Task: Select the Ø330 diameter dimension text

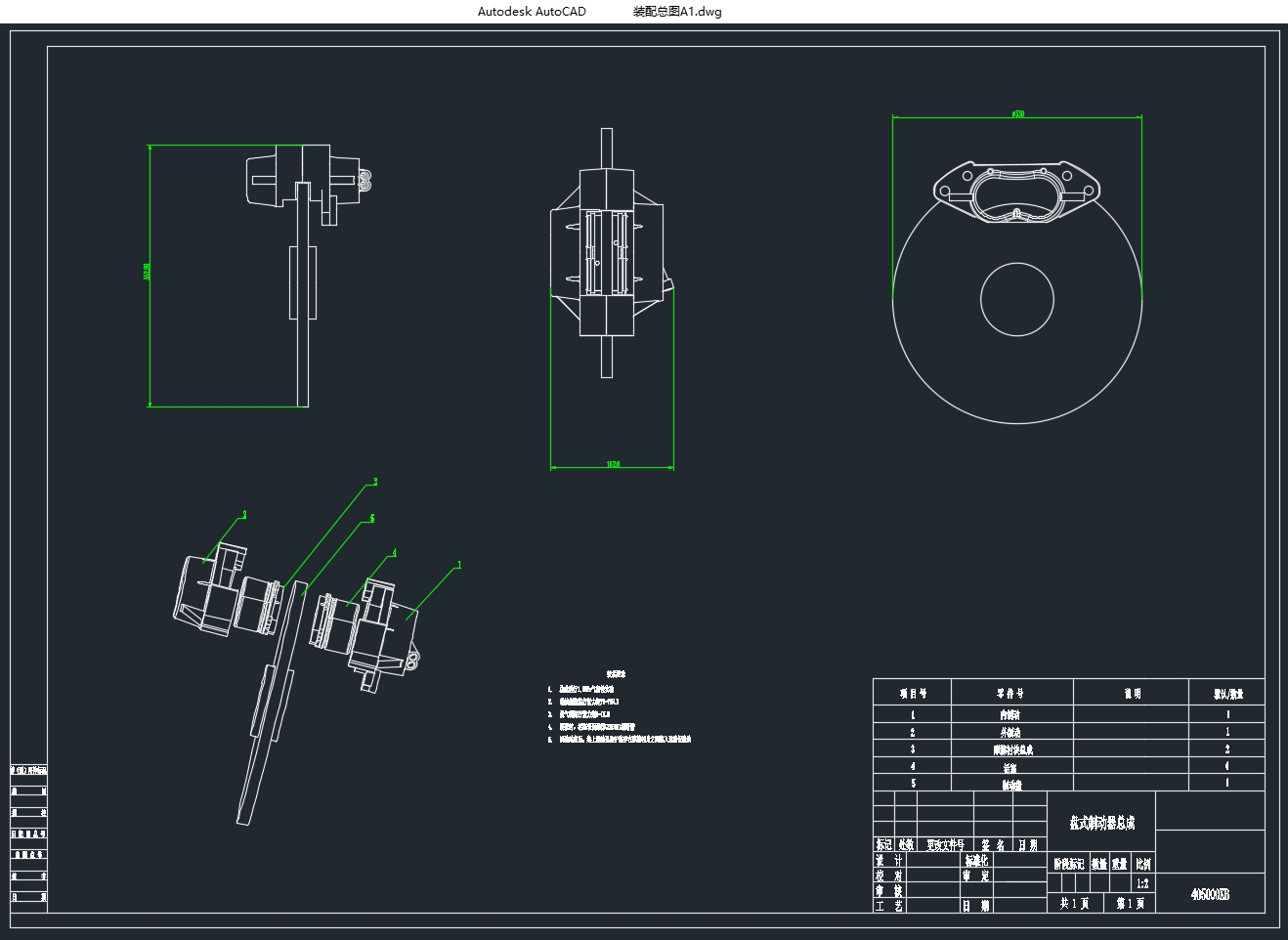Action: [x=1017, y=114]
